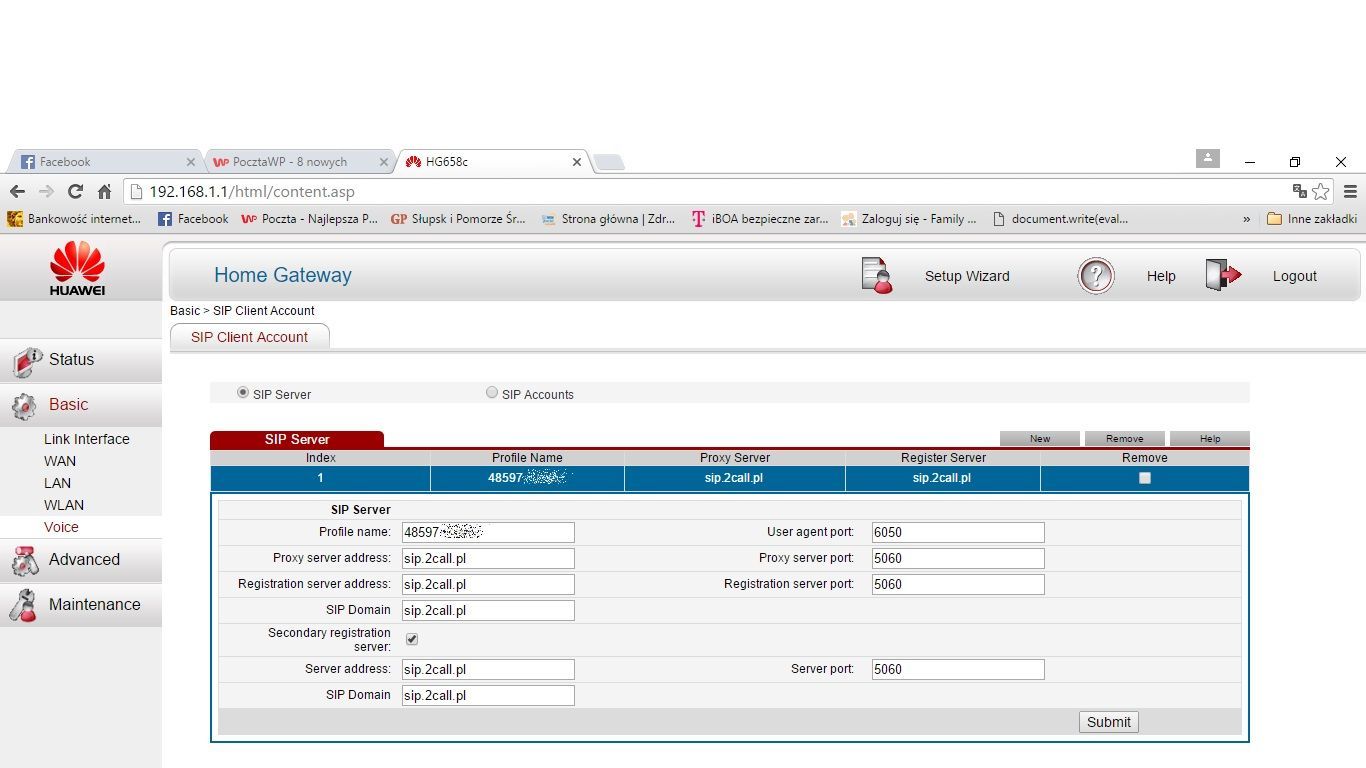The width and height of the screenshot is (1366, 768).
Task: Click the Logout door icon
Action: (1222, 276)
